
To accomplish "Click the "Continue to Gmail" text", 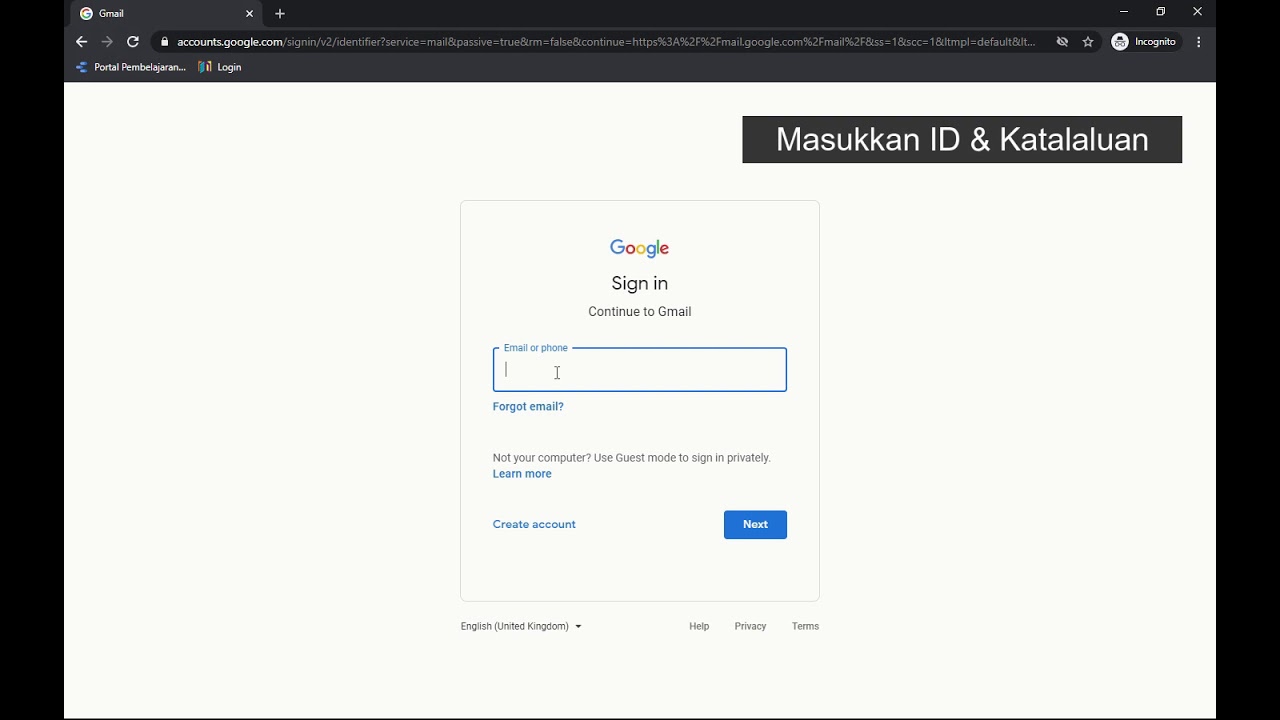I will 640,311.
